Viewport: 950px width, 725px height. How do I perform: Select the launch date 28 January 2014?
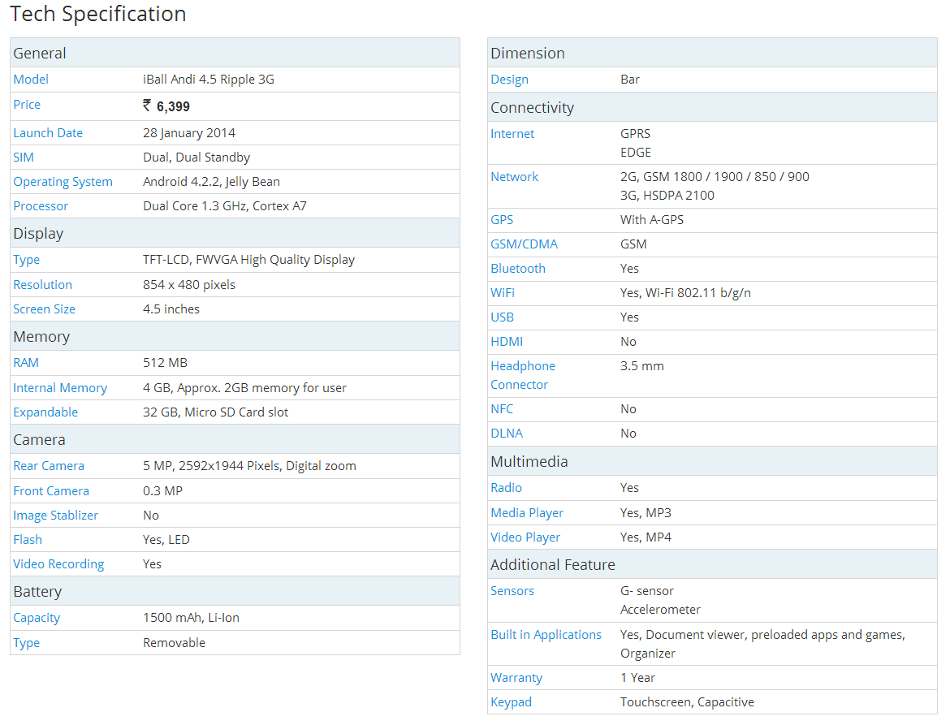click(189, 133)
